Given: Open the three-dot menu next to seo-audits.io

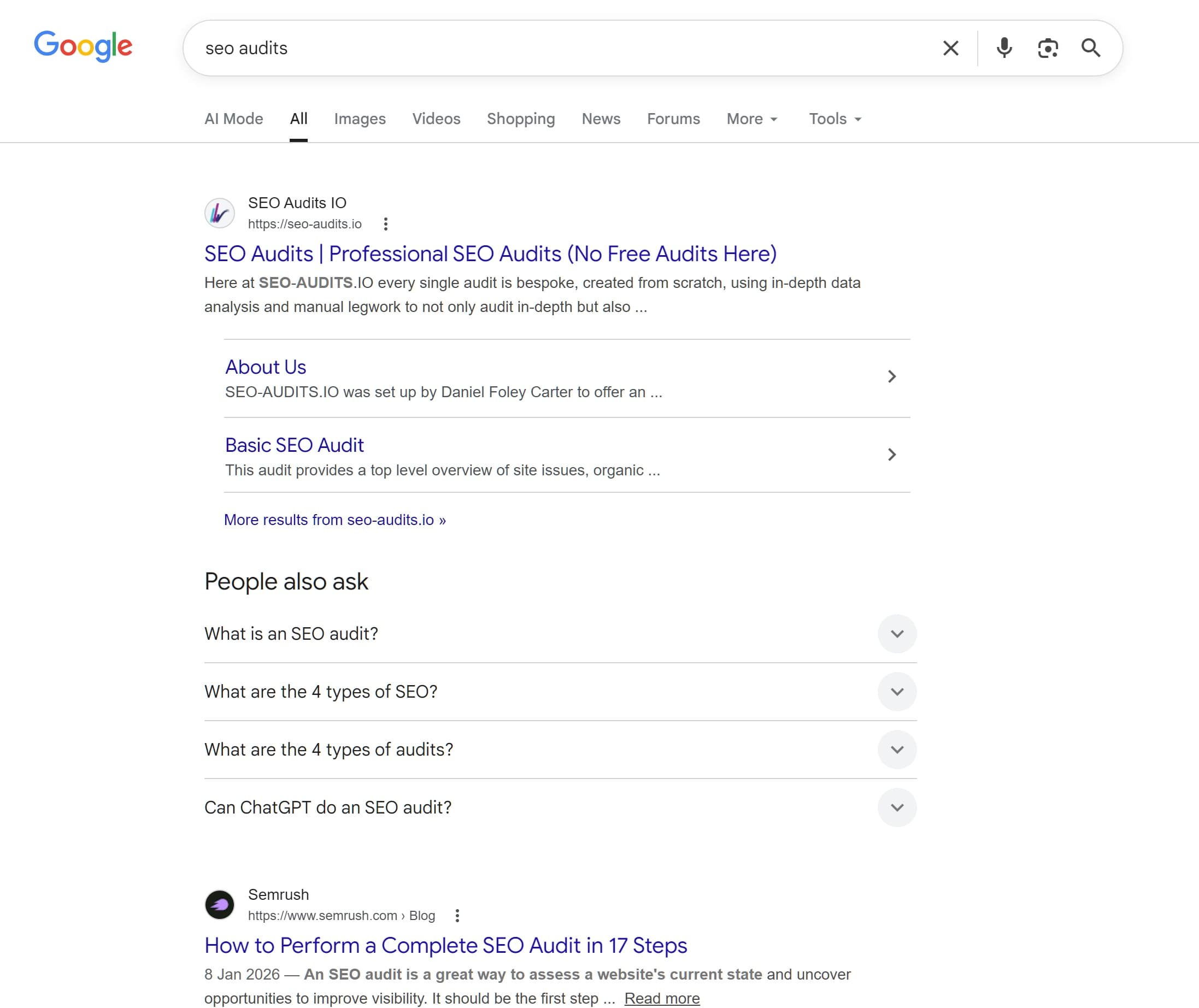Looking at the screenshot, I should (x=386, y=224).
